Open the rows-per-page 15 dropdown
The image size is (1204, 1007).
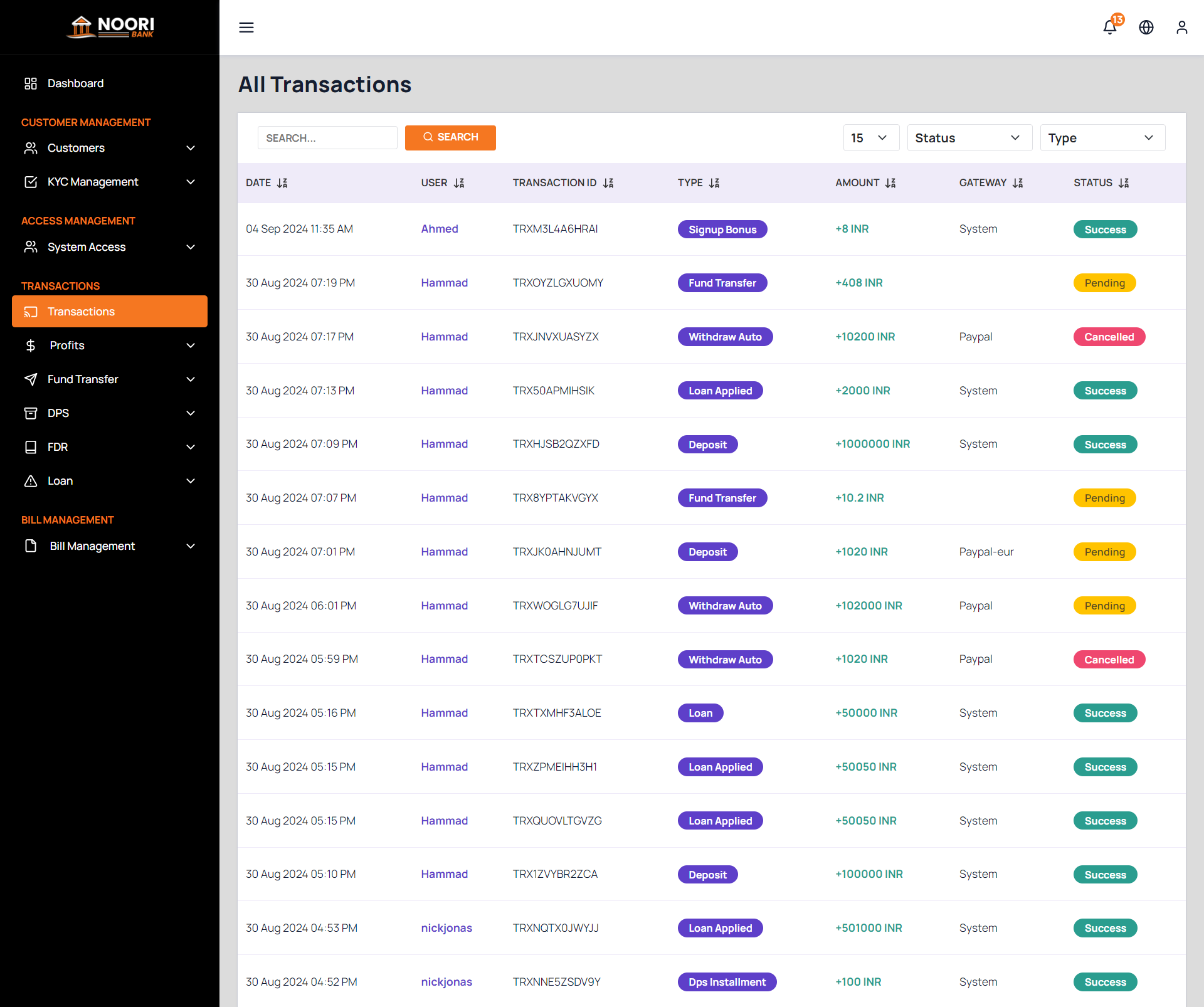point(871,138)
